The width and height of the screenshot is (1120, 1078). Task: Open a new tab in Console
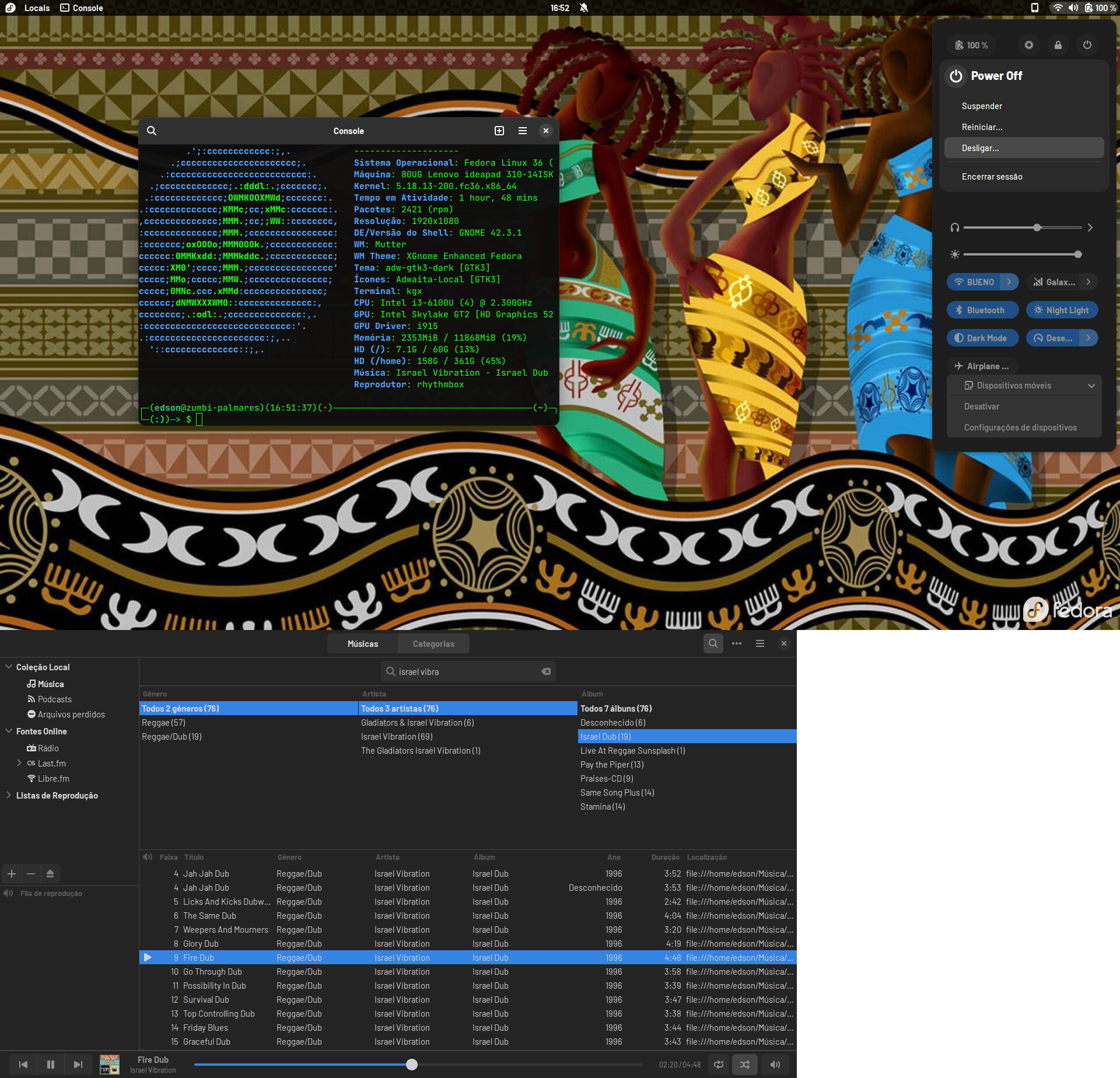pos(499,131)
